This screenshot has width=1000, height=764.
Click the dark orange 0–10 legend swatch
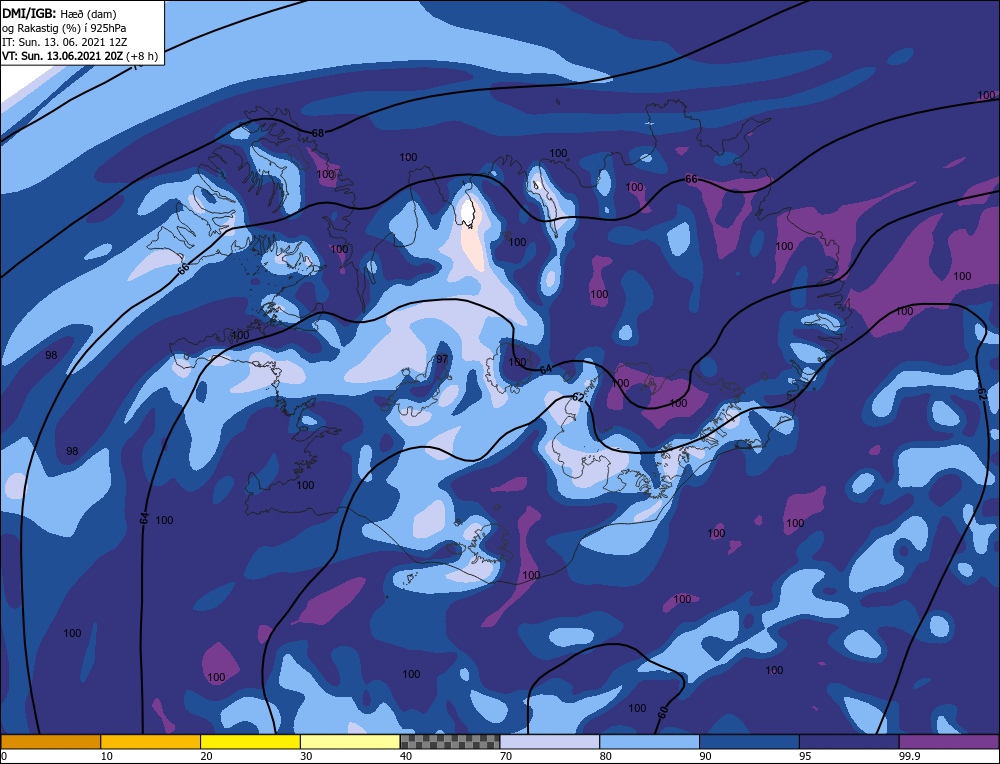pos(50,741)
